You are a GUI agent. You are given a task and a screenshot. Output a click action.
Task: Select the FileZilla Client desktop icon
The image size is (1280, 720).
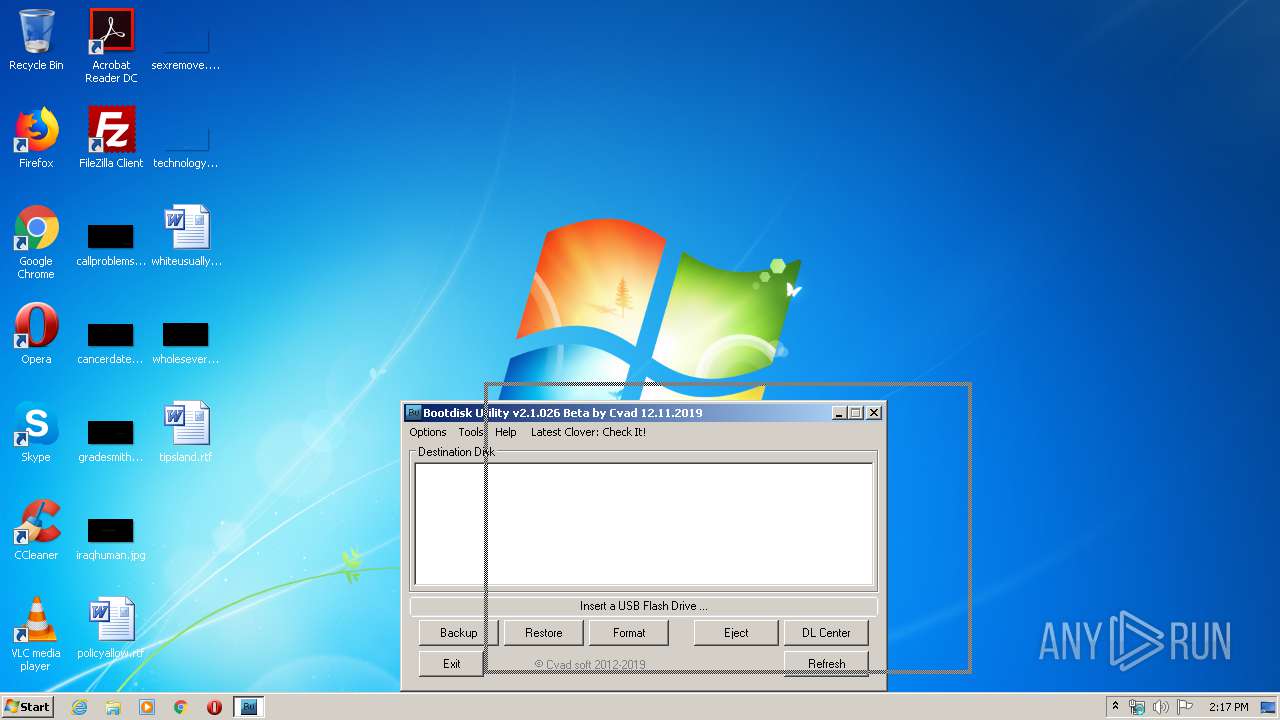click(111, 139)
